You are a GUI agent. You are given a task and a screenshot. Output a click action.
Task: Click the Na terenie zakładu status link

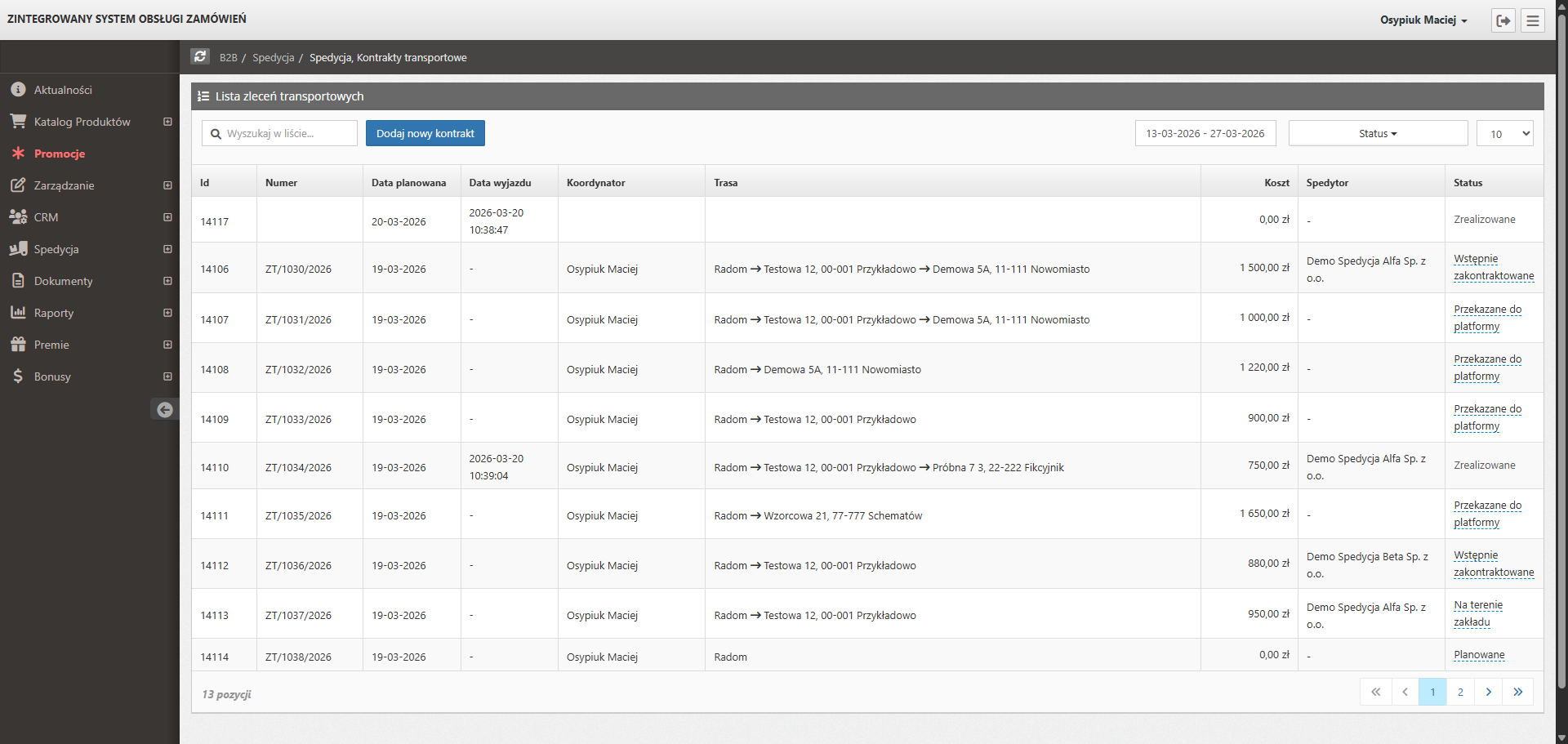[x=1477, y=613]
